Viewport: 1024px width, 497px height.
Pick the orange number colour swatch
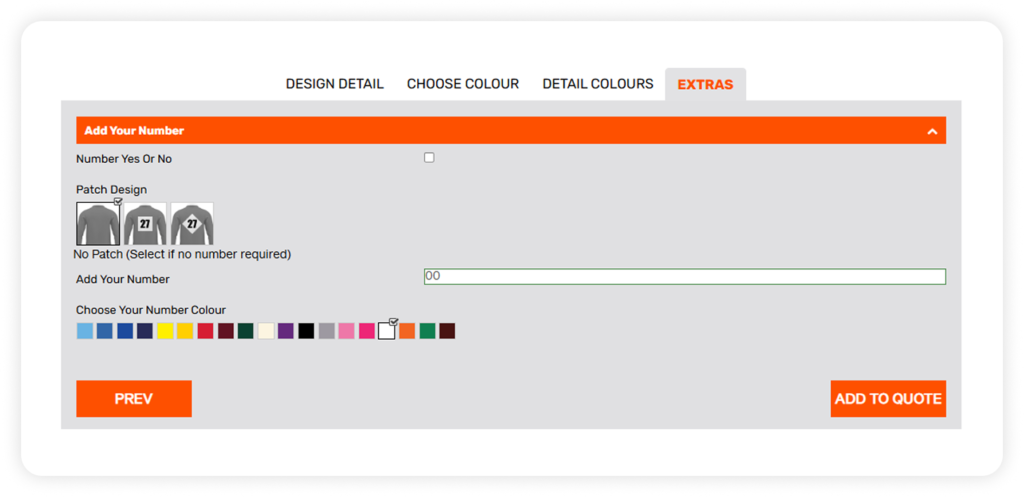click(x=407, y=331)
